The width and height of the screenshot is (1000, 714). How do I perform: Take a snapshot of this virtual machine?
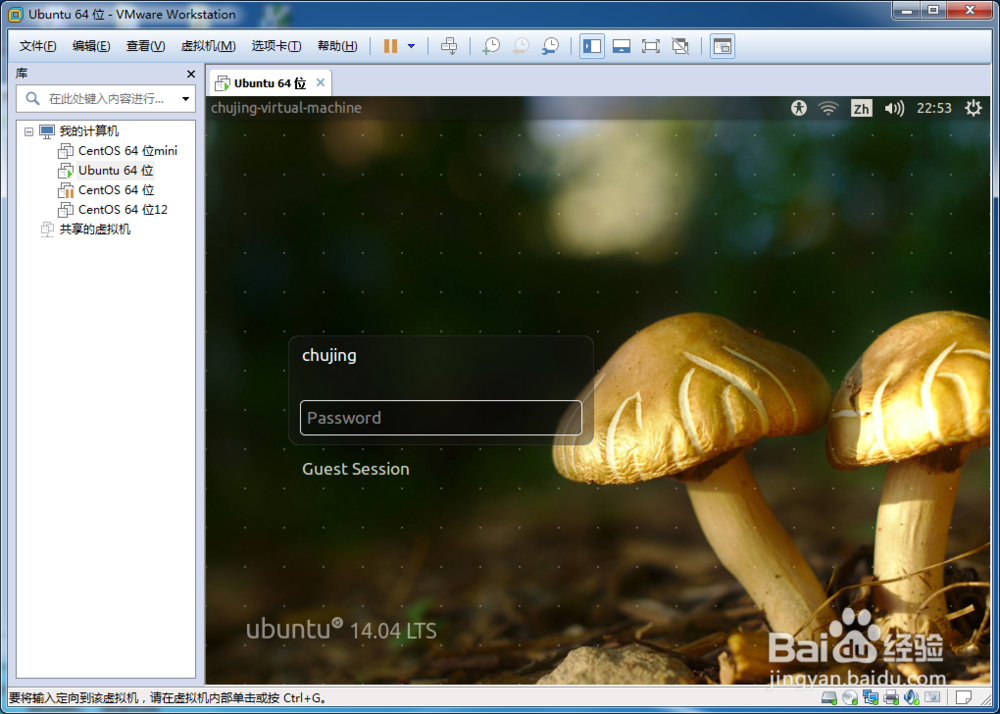[491, 46]
